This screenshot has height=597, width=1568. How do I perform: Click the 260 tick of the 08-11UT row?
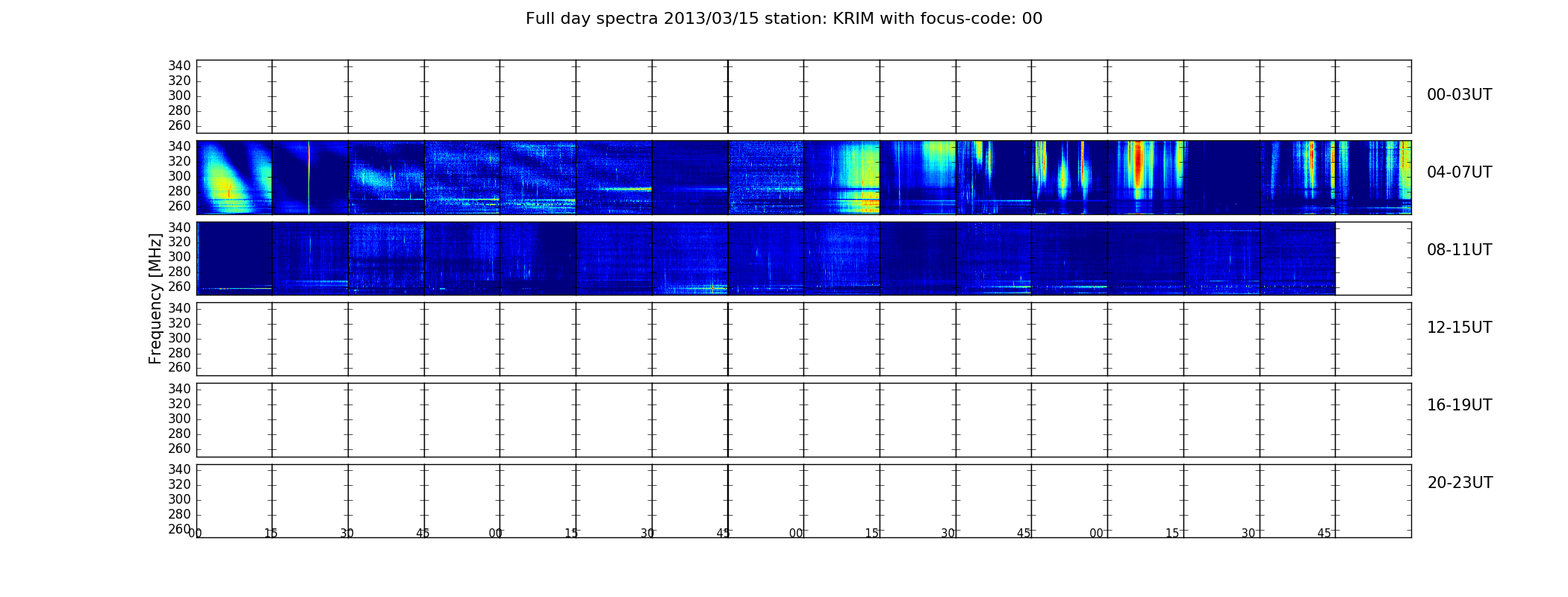pos(179,287)
